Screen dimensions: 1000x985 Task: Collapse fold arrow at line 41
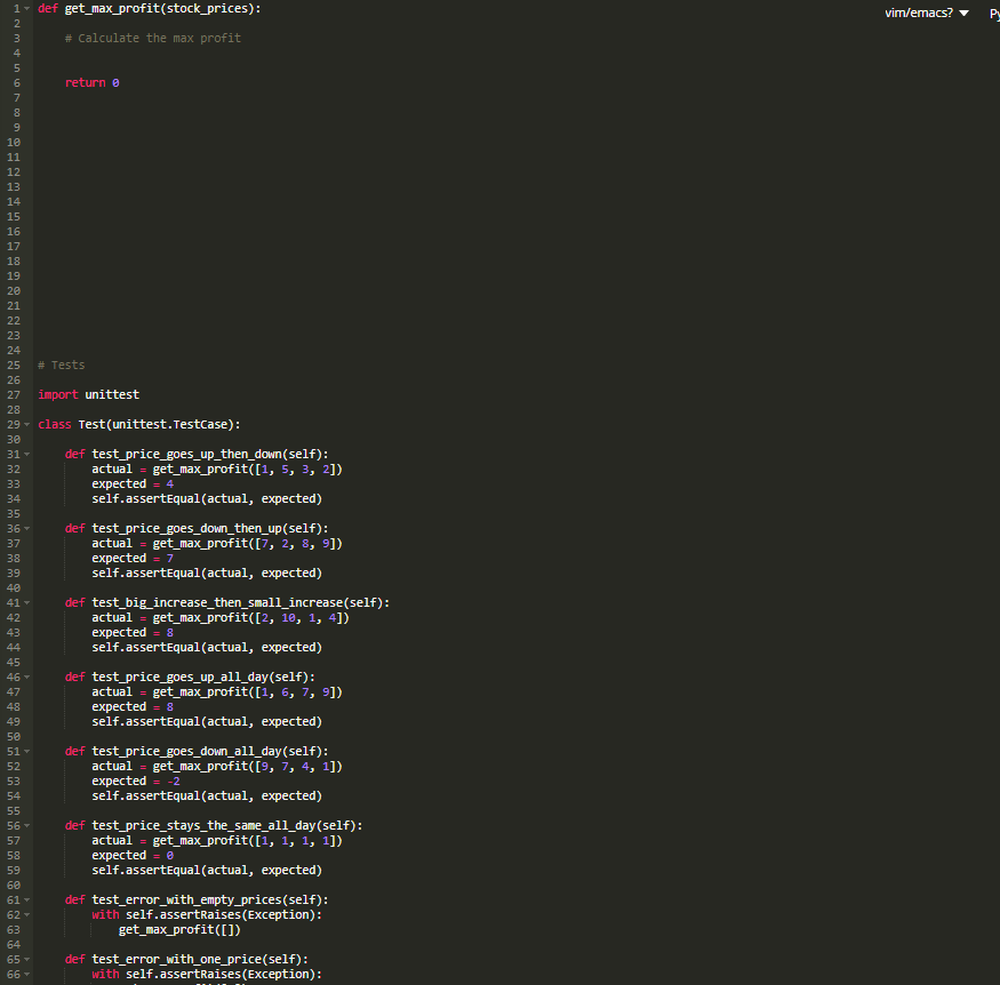(27, 603)
